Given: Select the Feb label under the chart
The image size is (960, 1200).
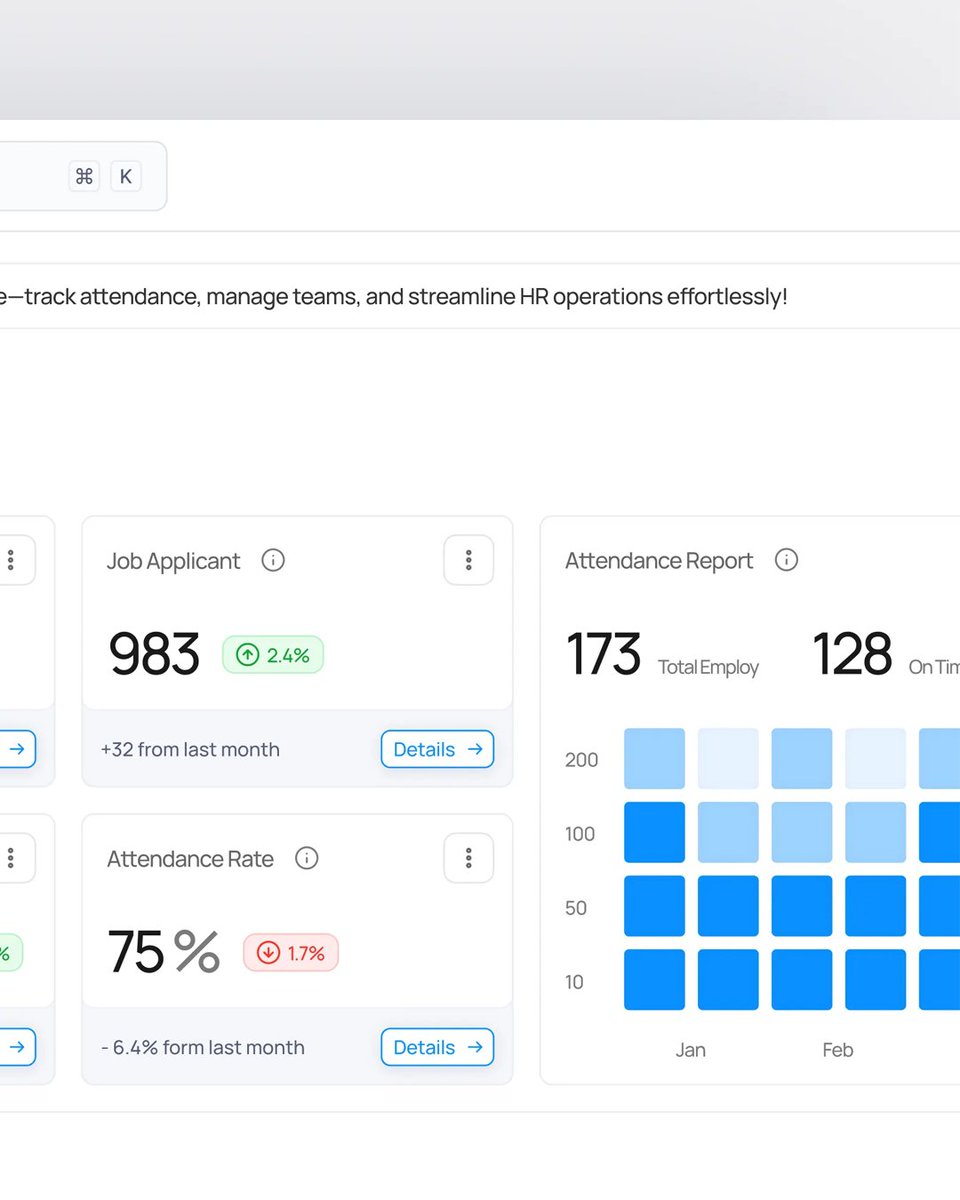Looking at the screenshot, I should point(837,1050).
